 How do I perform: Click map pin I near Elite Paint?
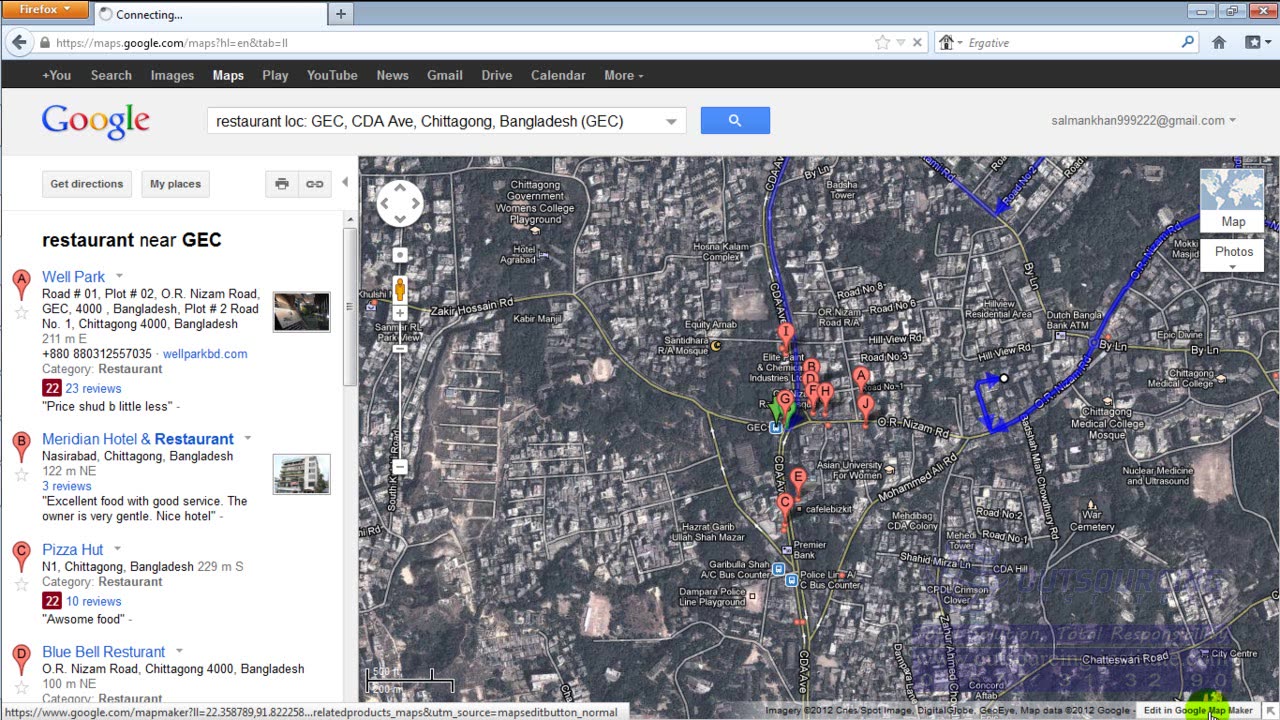786,337
